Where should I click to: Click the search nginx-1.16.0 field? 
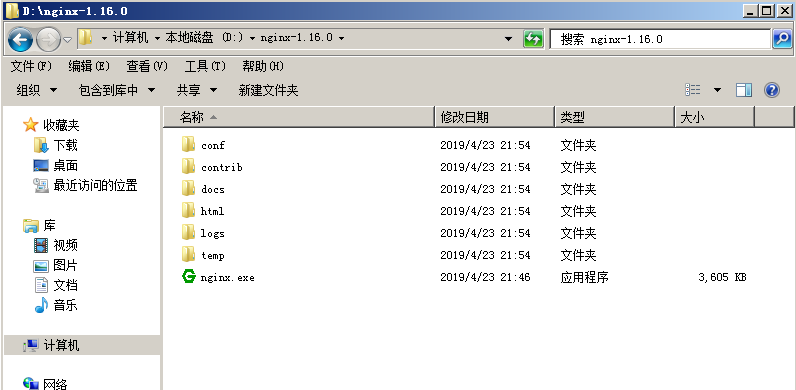[660, 39]
